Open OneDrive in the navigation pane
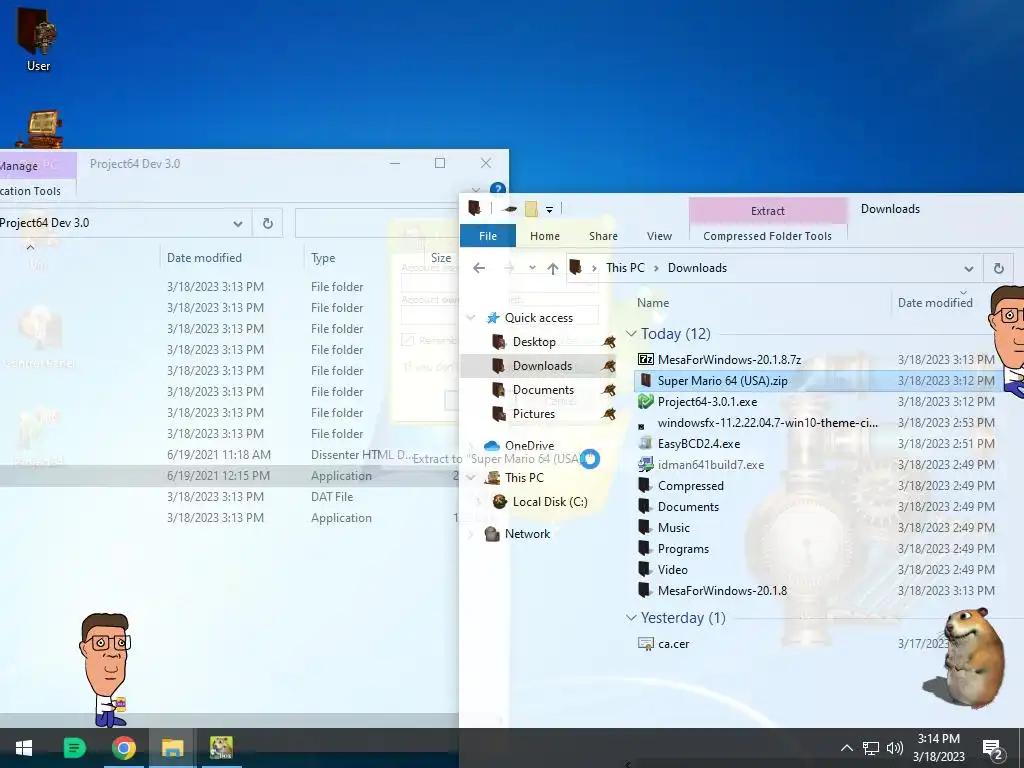Screen dimensions: 1024x768 [529, 445]
